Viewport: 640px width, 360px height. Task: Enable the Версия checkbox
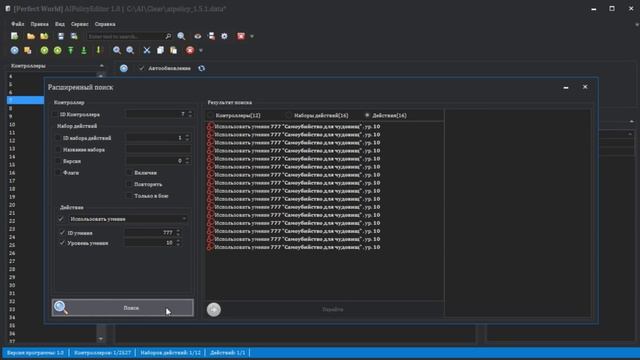click(58, 161)
